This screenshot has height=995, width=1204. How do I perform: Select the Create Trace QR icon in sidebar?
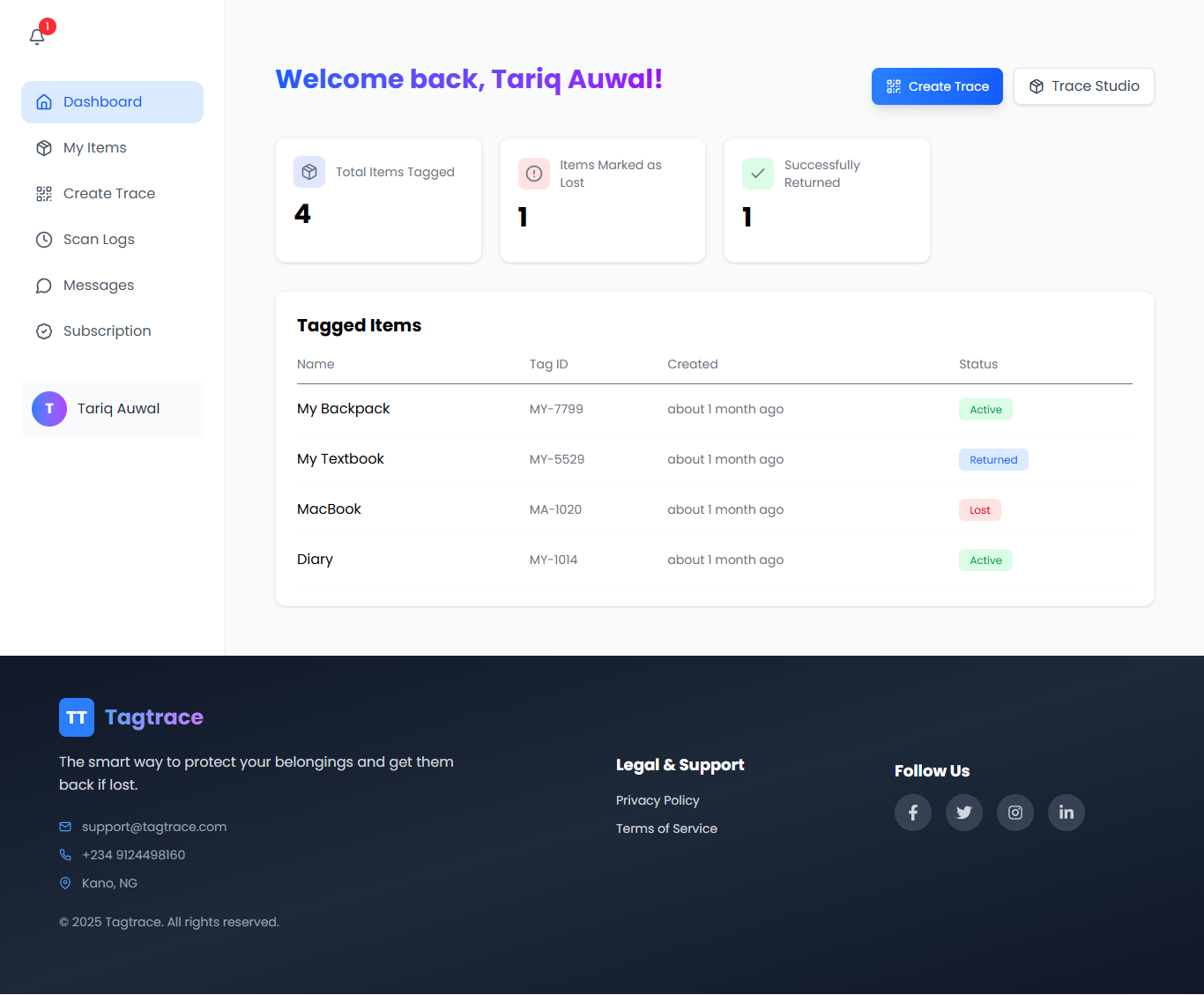point(44,193)
